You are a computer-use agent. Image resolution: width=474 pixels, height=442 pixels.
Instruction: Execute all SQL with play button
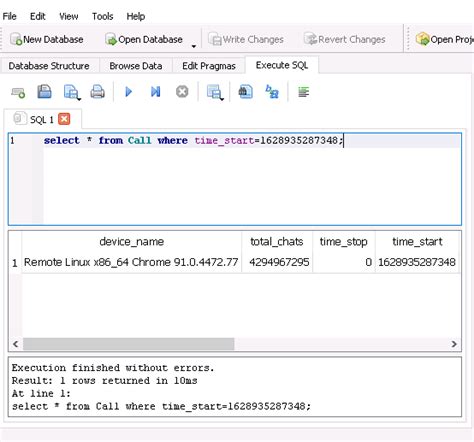(128, 92)
